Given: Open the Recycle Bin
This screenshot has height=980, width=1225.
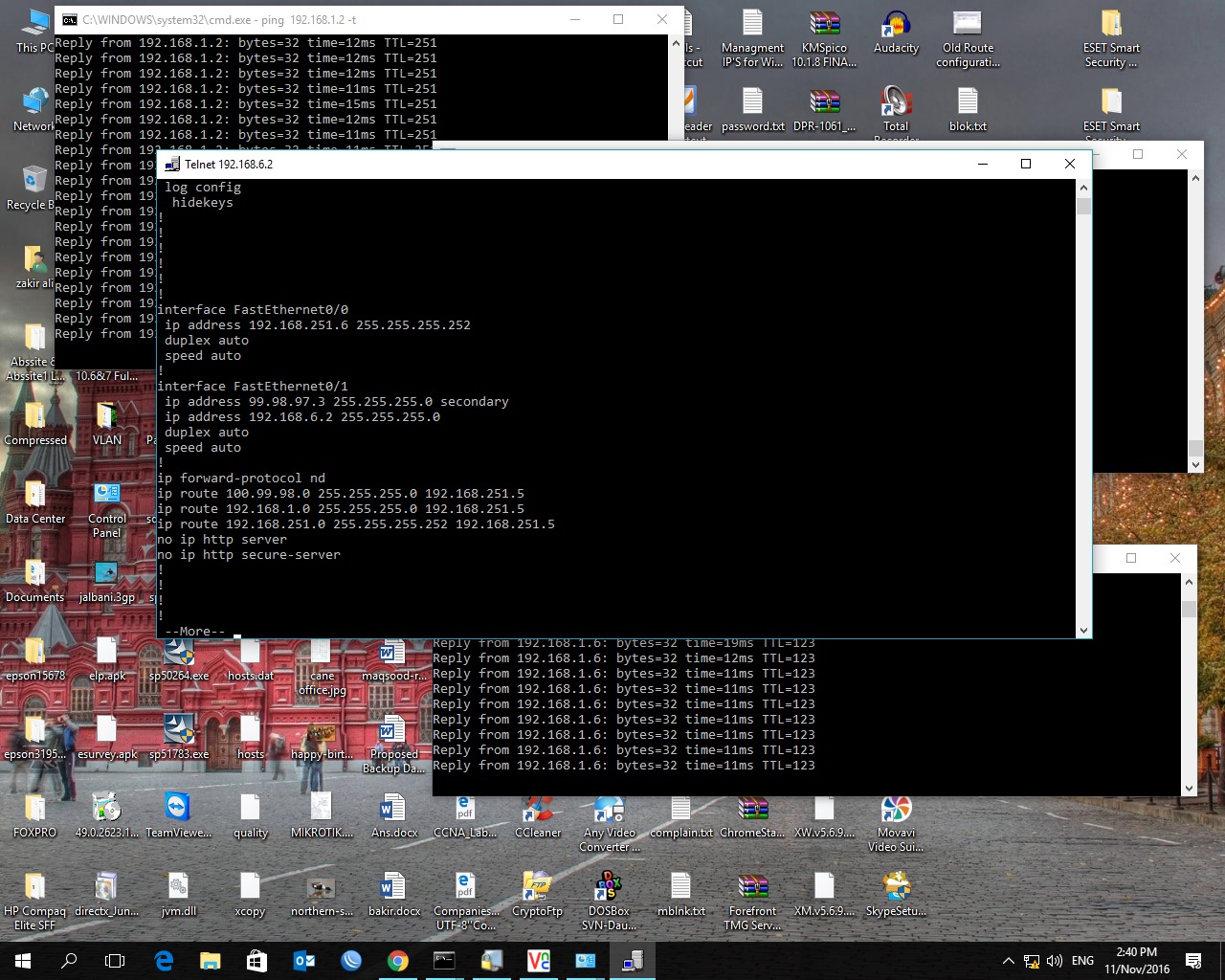Looking at the screenshot, I should pos(33,177).
